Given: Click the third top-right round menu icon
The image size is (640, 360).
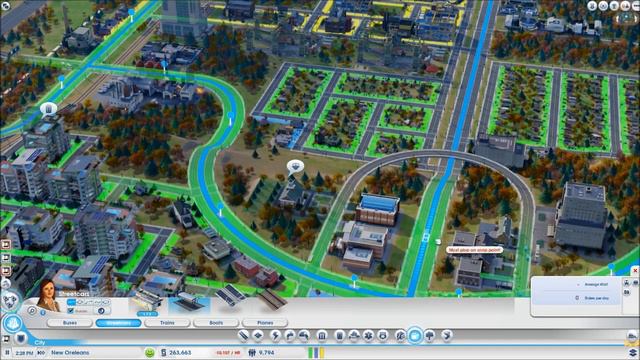Looking at the screenshot, I should point(614,6).
